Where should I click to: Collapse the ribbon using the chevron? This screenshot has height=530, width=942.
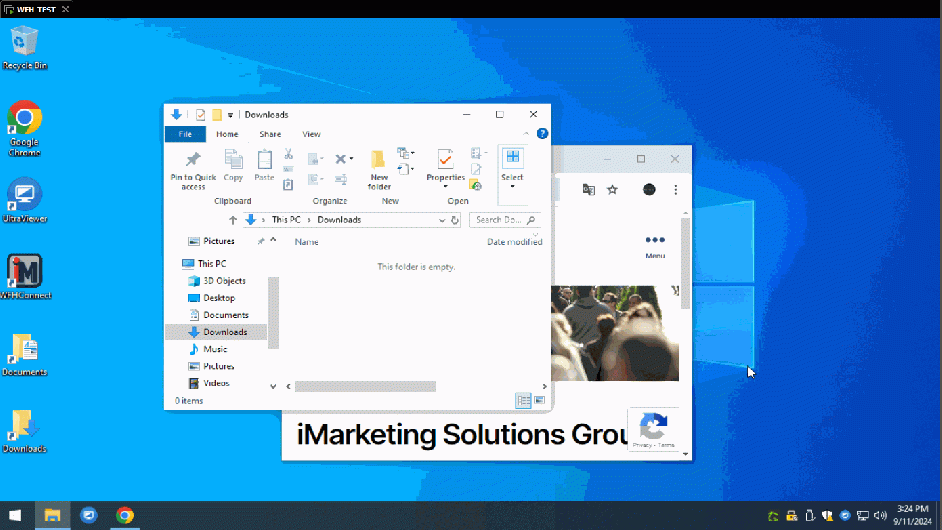528,133
